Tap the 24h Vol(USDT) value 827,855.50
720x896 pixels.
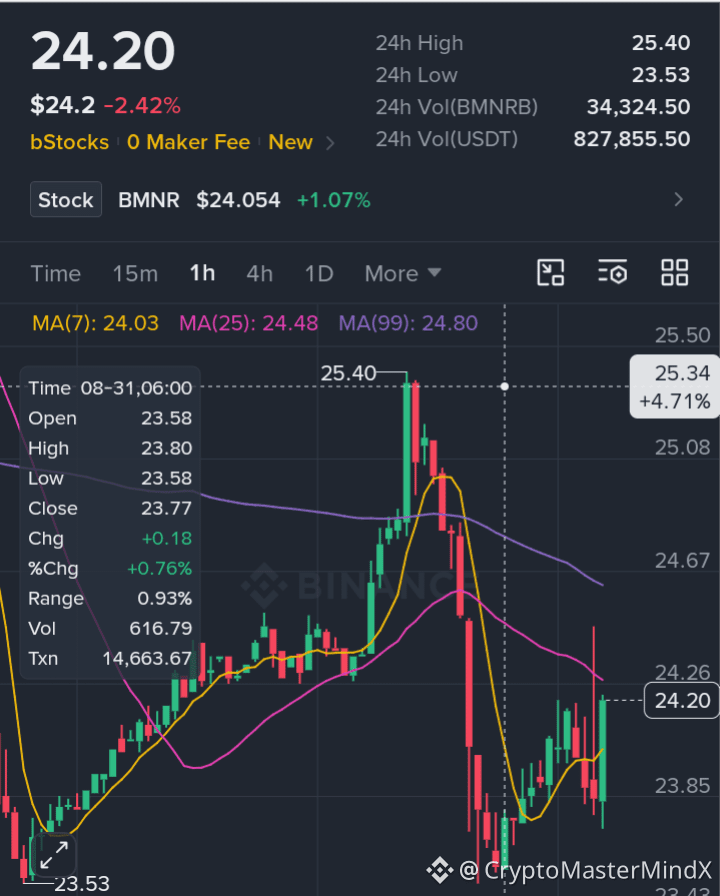(x=632, y=139)
